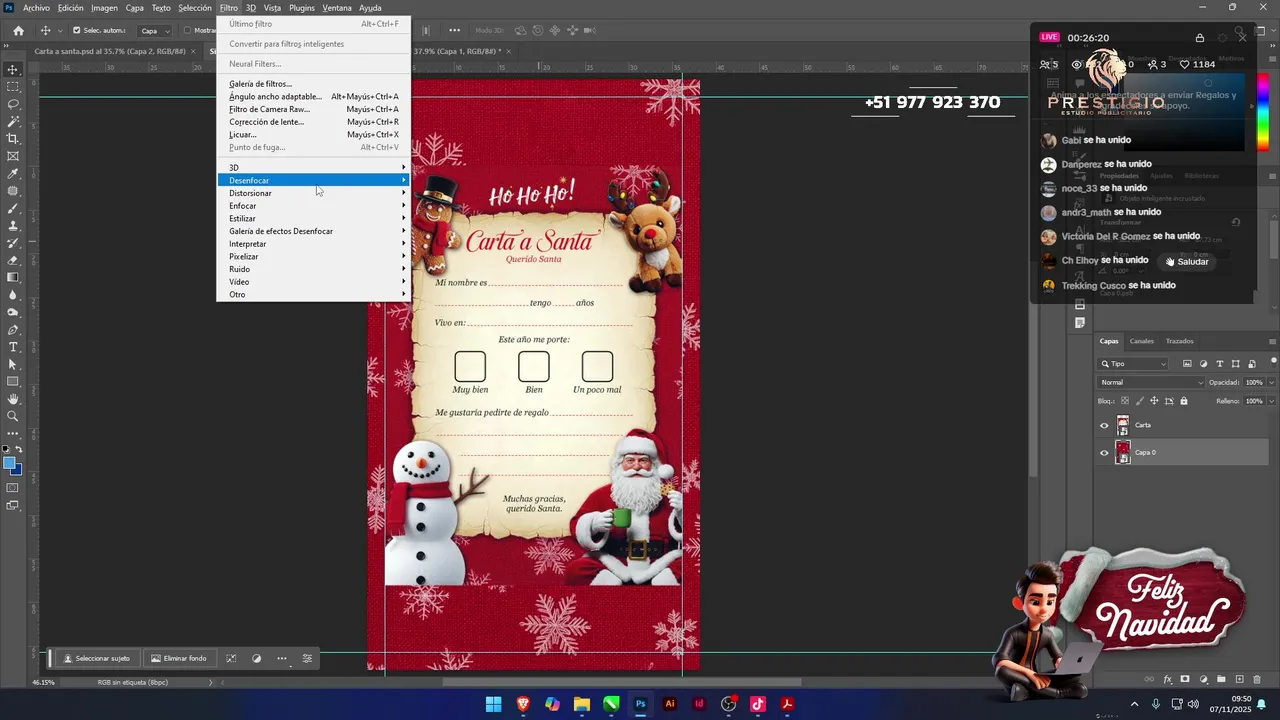Toggle the layer filter on/off switch
Screen dimensions: 1280x720
click(1272, 362)
